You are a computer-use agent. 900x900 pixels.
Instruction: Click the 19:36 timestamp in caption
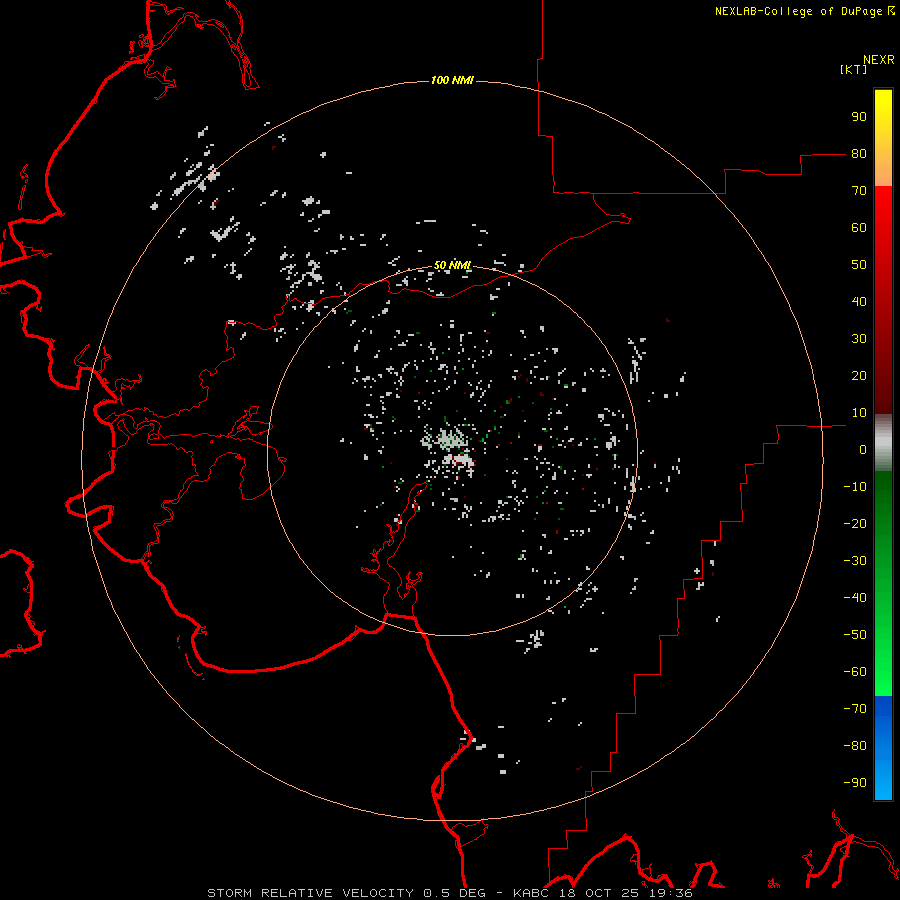[x=670, y=893]
